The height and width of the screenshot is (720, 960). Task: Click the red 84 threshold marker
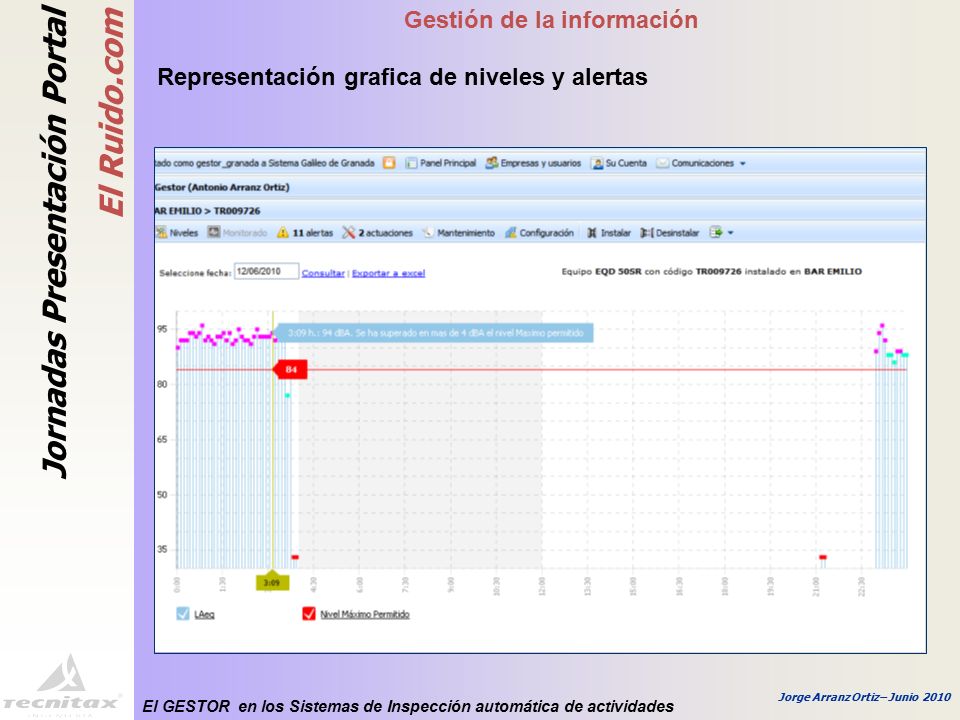(290, 369)
